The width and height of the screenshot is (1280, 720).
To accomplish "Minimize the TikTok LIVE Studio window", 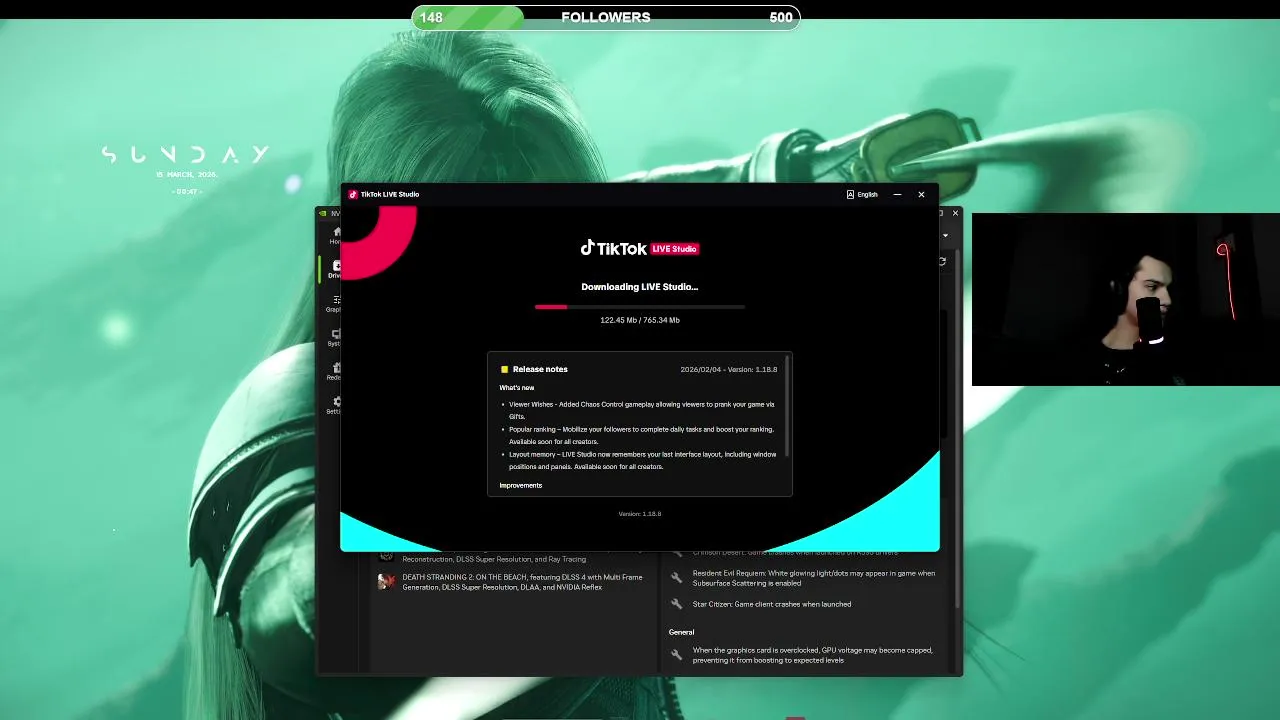I will click(x=897, y=194).
